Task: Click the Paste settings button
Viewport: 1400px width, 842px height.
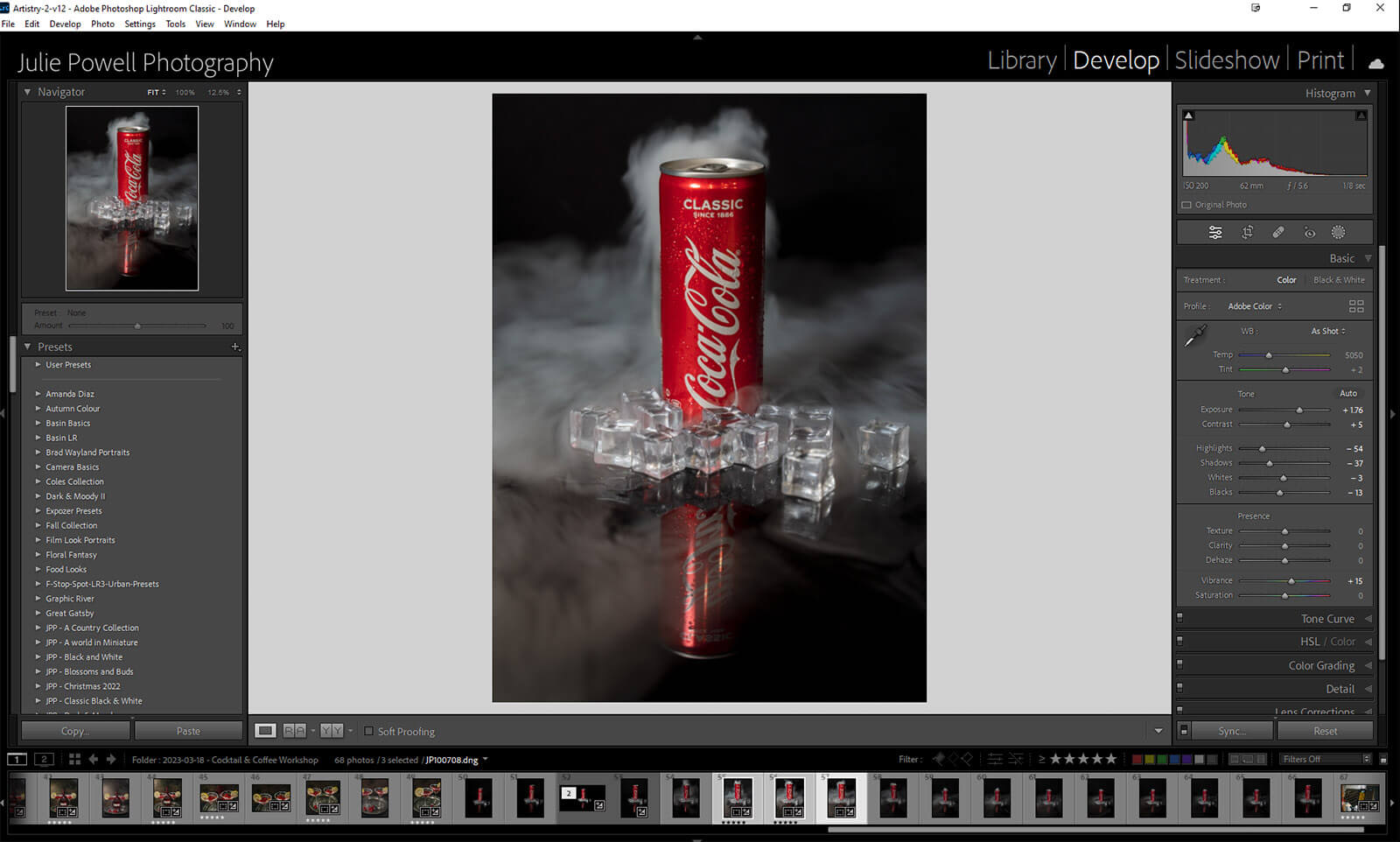Action: pos(188,731)
